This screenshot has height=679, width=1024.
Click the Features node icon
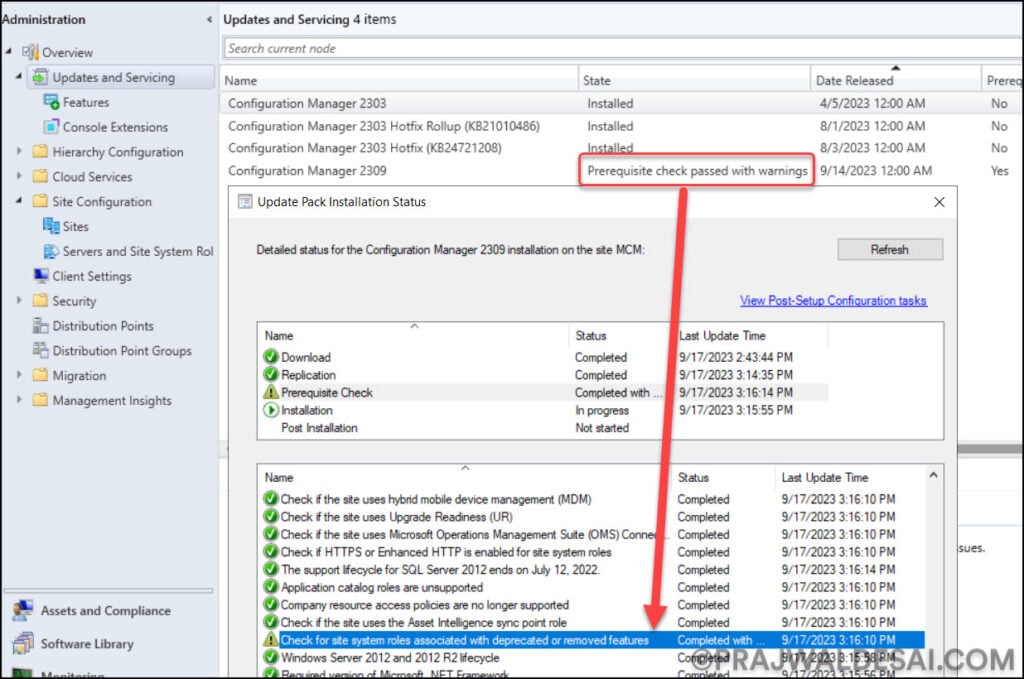(x=51, y=102)
